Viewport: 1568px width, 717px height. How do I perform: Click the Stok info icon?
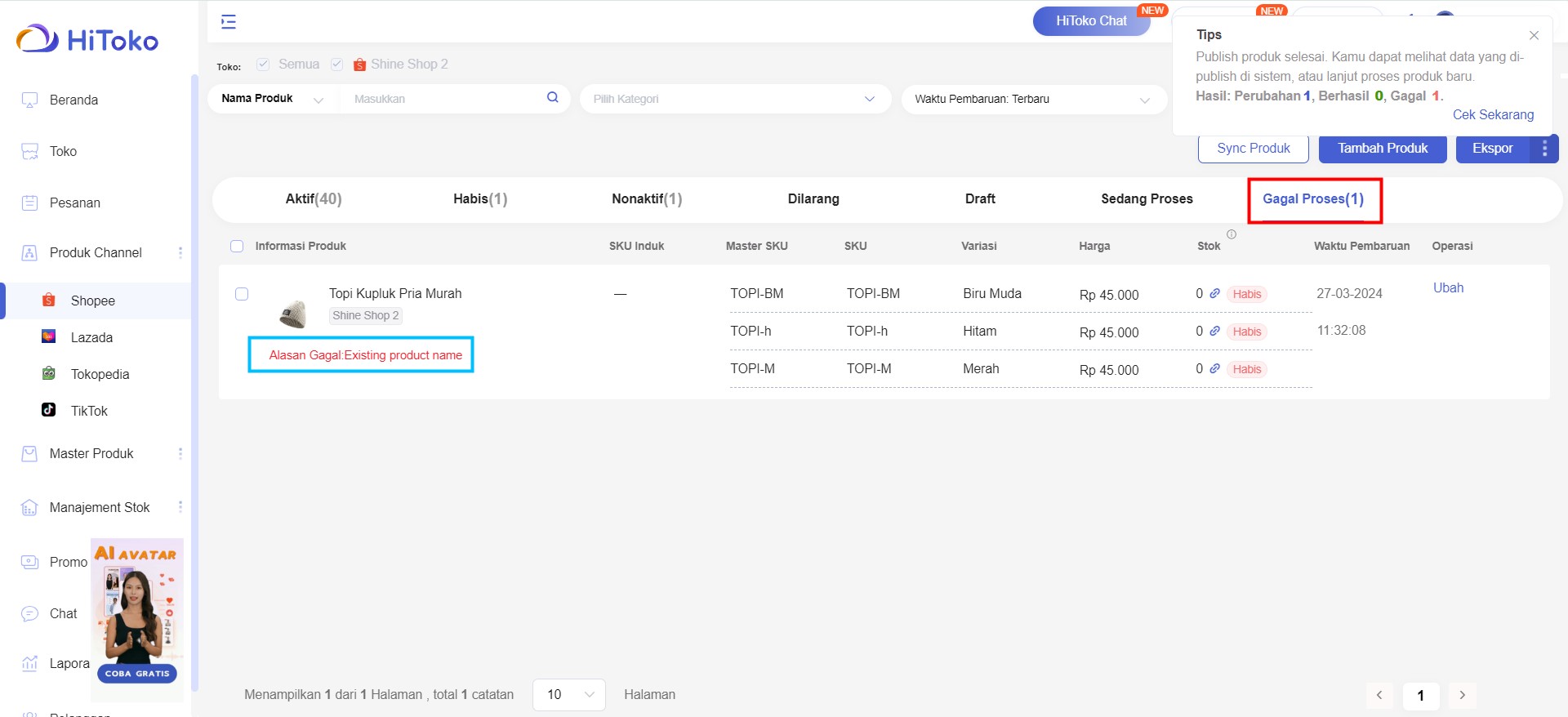[1232, 234]
